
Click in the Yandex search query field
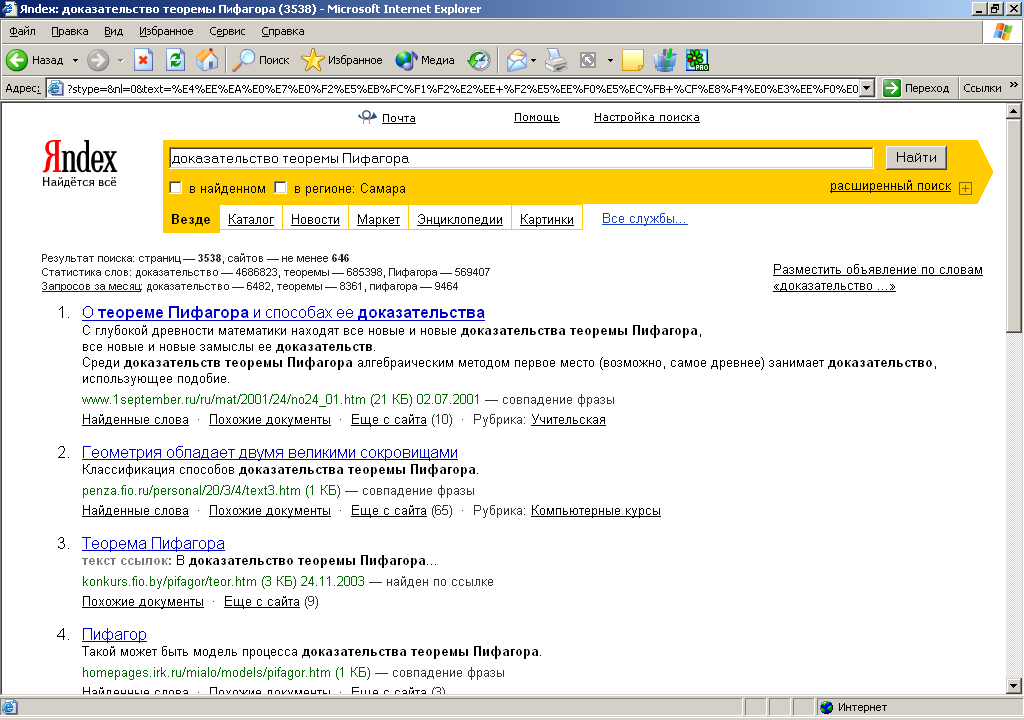pyautogui.click(x=520, y=158)
